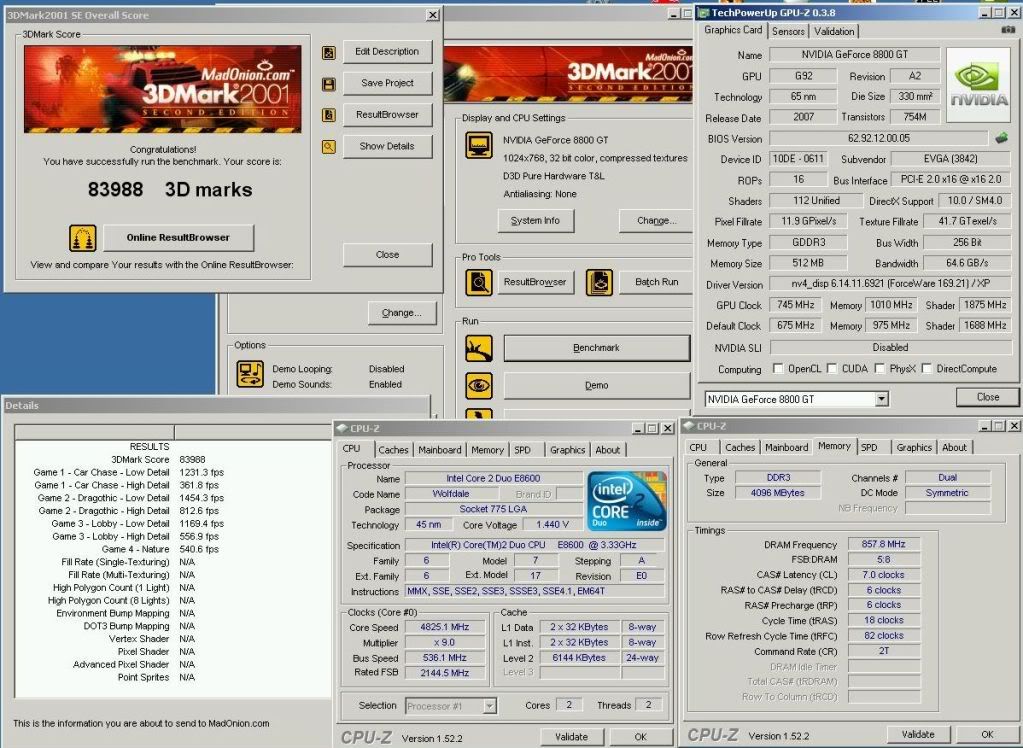Click the DRAM Frequency value 857.8 MHz

[883, 544]
